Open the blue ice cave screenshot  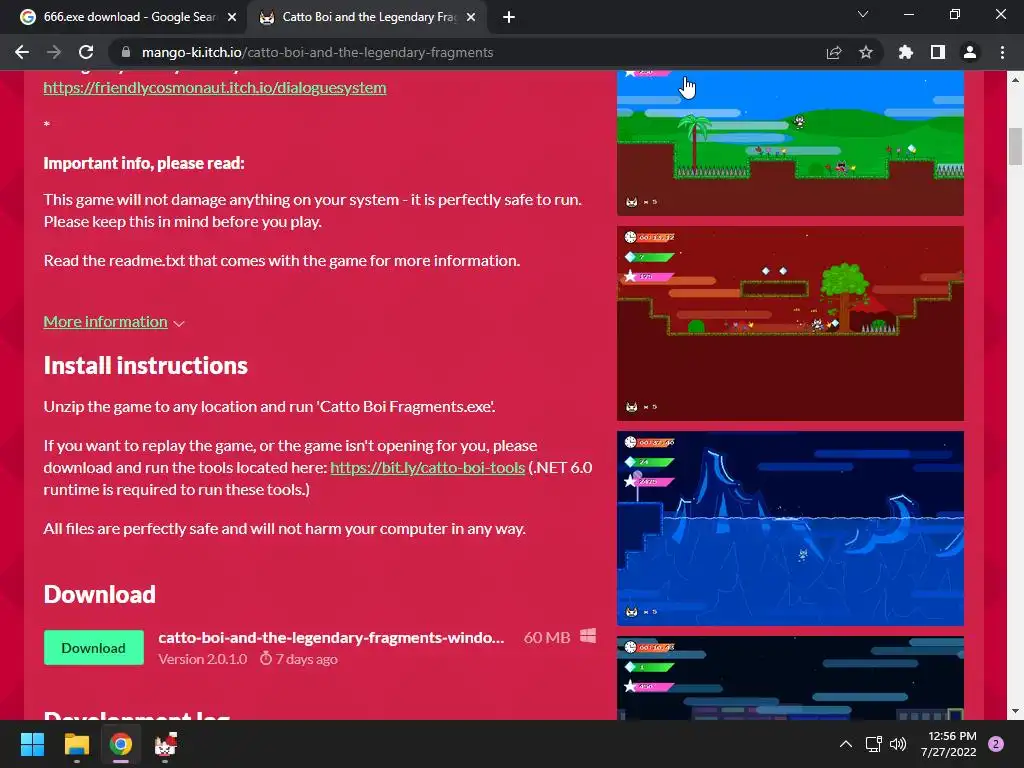point(790,528)
